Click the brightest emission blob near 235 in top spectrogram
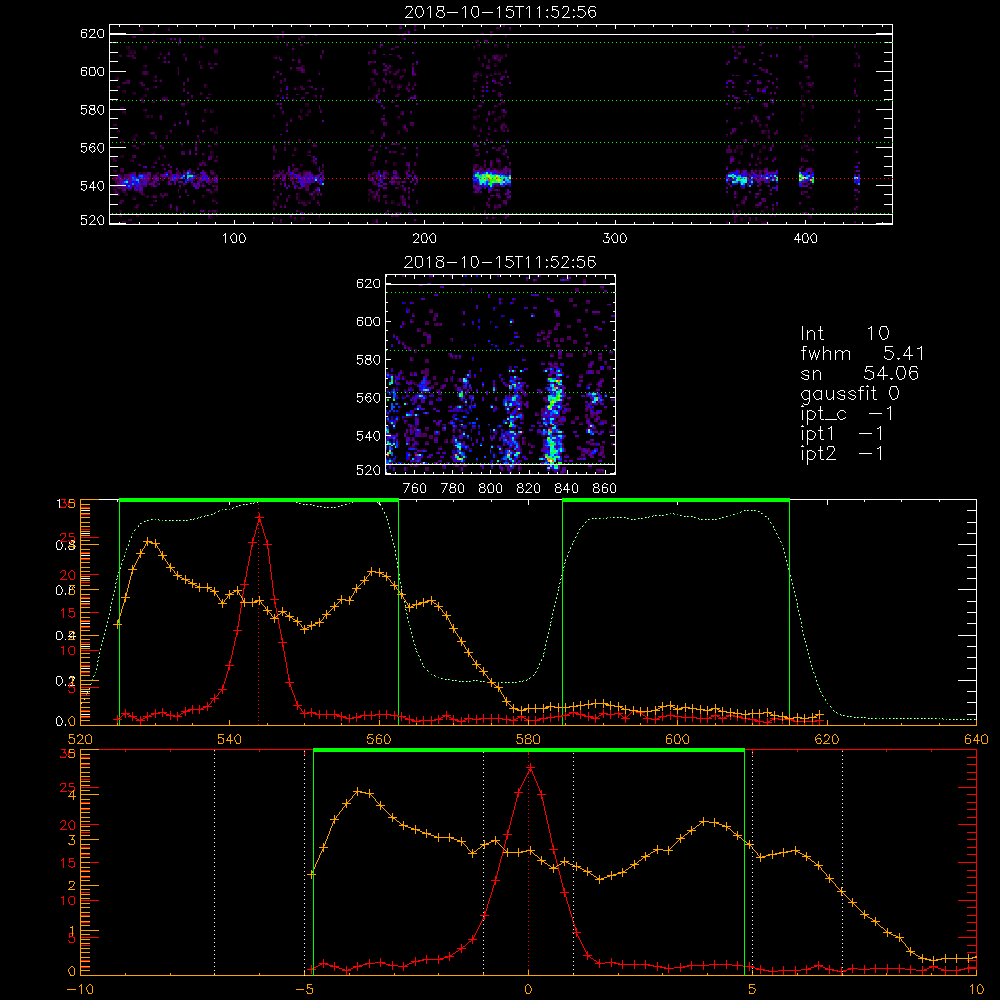The image size is (1000, 1000). pos(492,179)
